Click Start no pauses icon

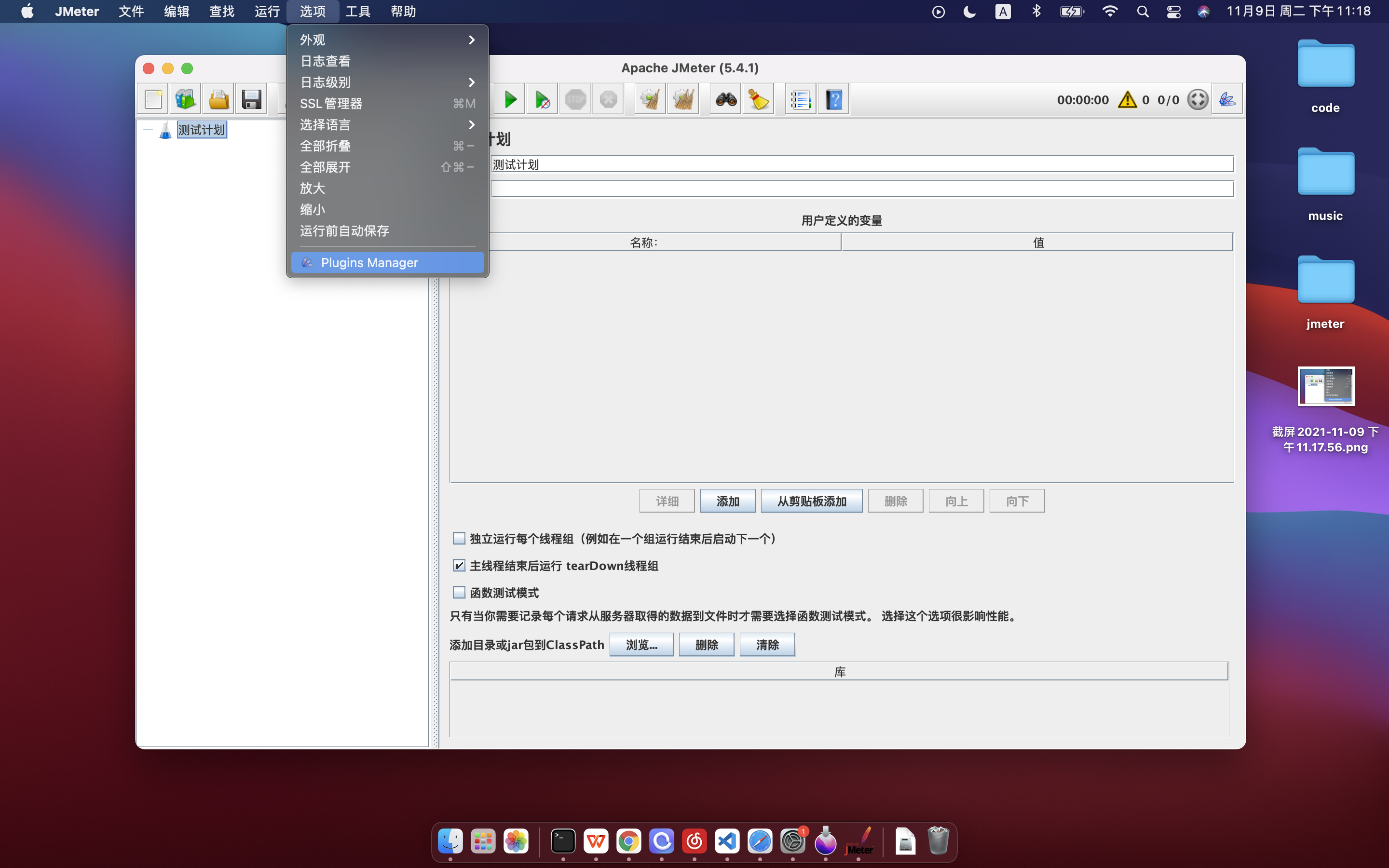point(542,99)
